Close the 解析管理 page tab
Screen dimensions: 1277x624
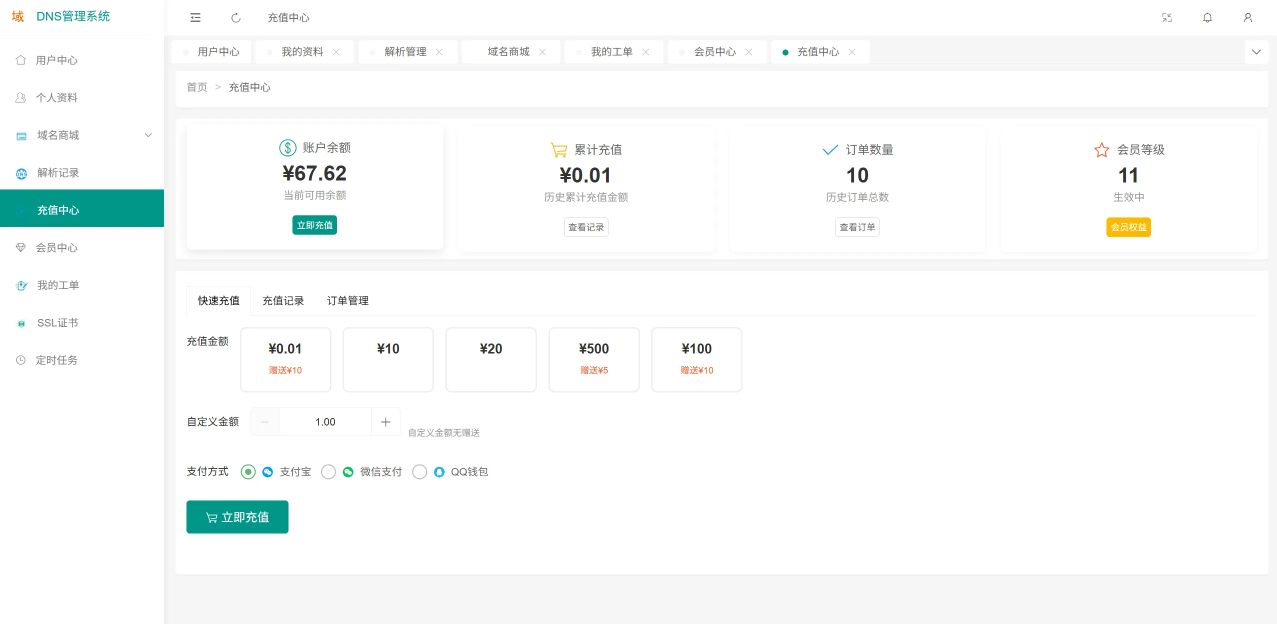pos(439,52)
